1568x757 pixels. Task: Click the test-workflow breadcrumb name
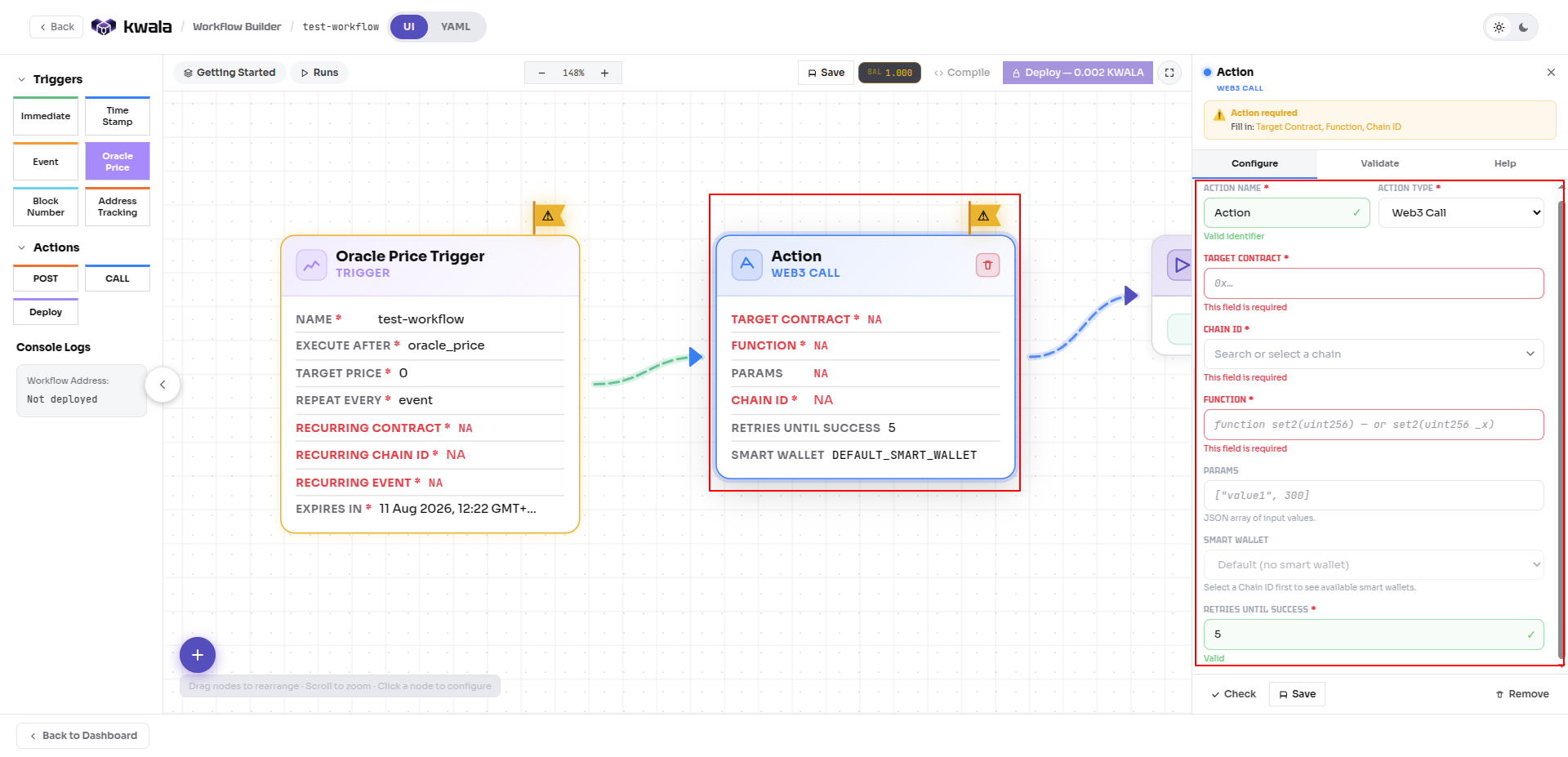[341, 27]
